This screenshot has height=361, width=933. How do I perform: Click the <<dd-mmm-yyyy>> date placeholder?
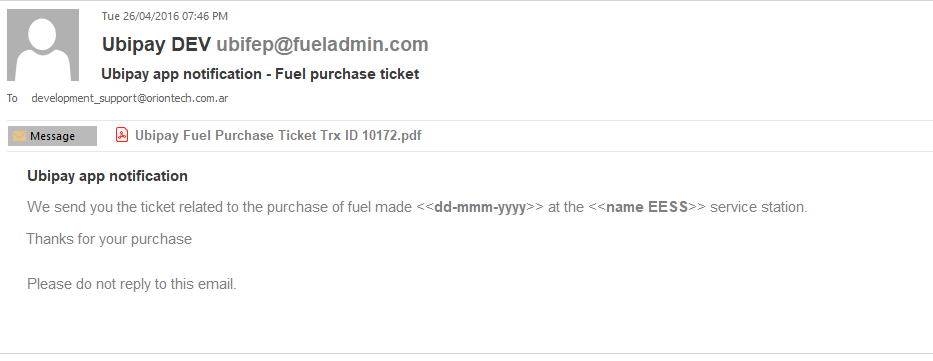pyautogui.click(x=480, y=208)
